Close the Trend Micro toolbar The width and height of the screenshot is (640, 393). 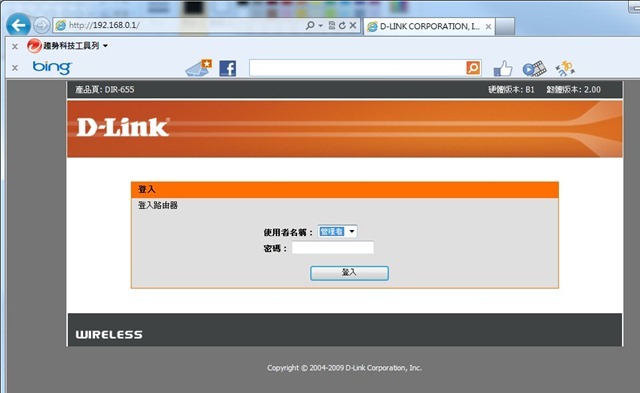(x=15, y=46)
